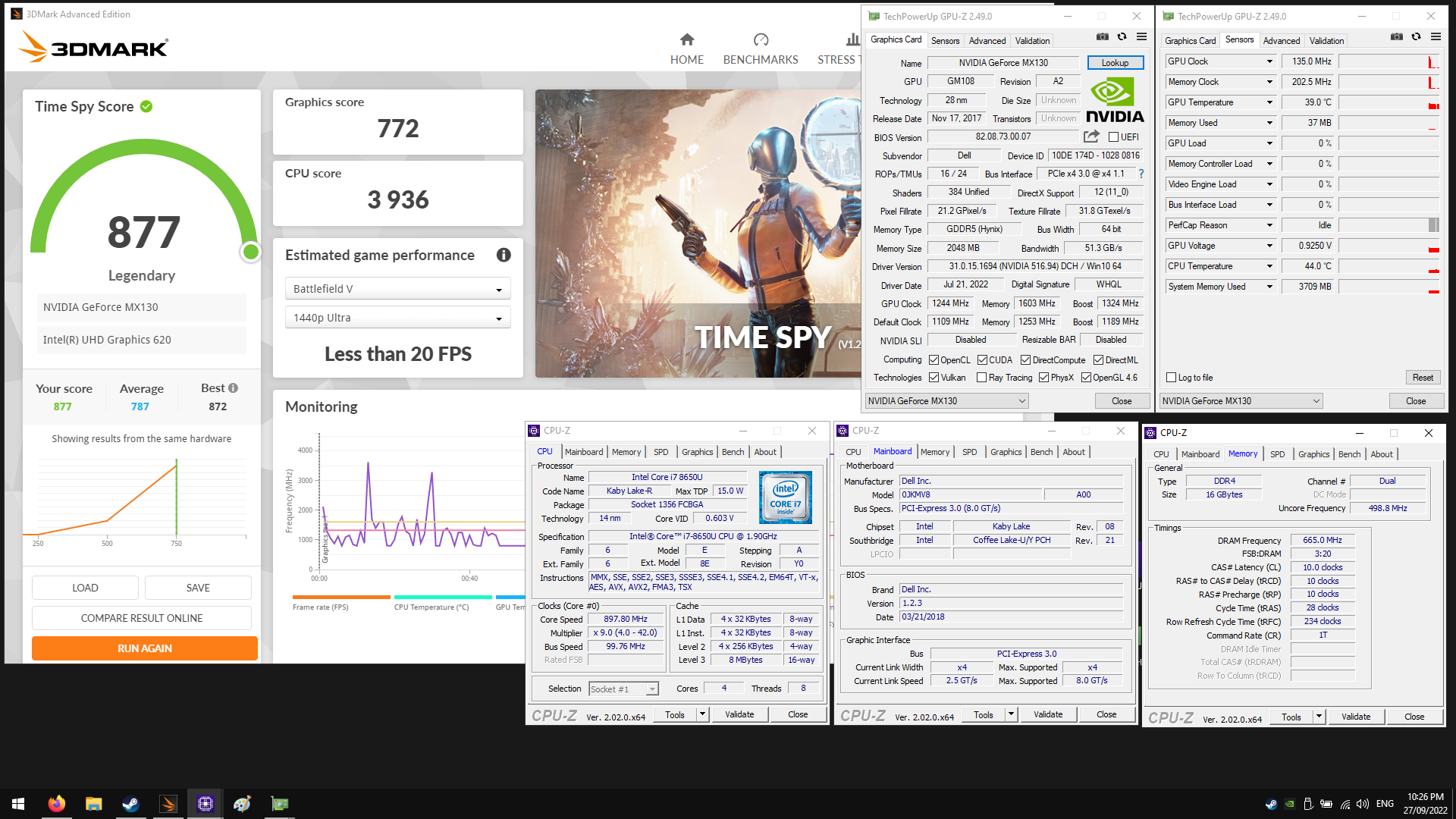Click the SAVE button in 3DMark
This screenshot has height=819, width=1456.
tap(198, 588)
